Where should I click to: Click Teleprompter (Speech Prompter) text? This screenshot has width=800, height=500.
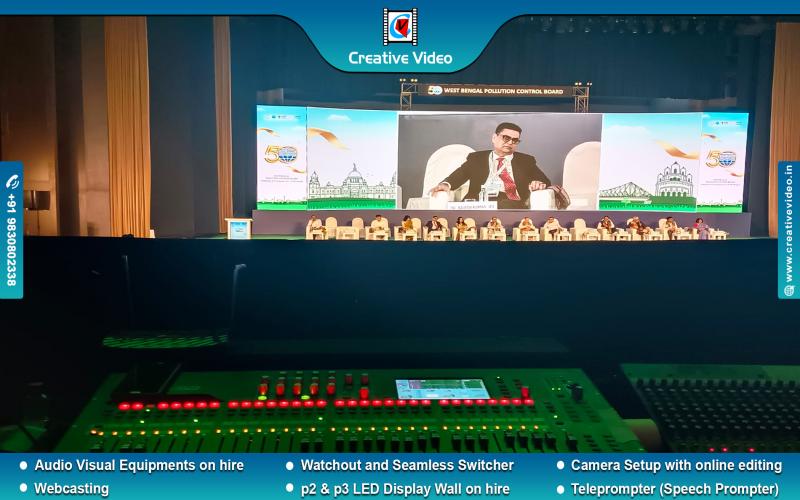674,489
